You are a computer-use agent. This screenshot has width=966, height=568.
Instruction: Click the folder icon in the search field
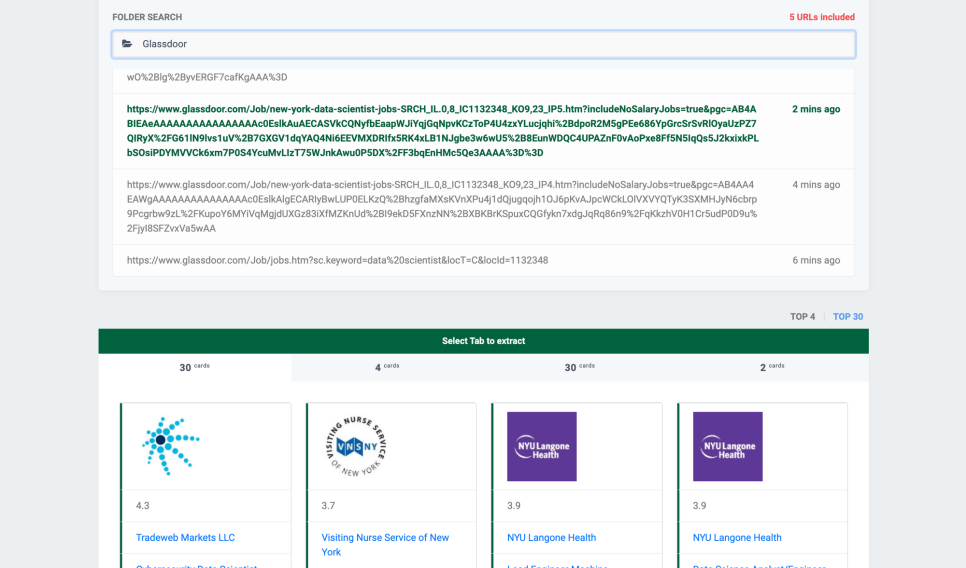(x=127, y=44)
